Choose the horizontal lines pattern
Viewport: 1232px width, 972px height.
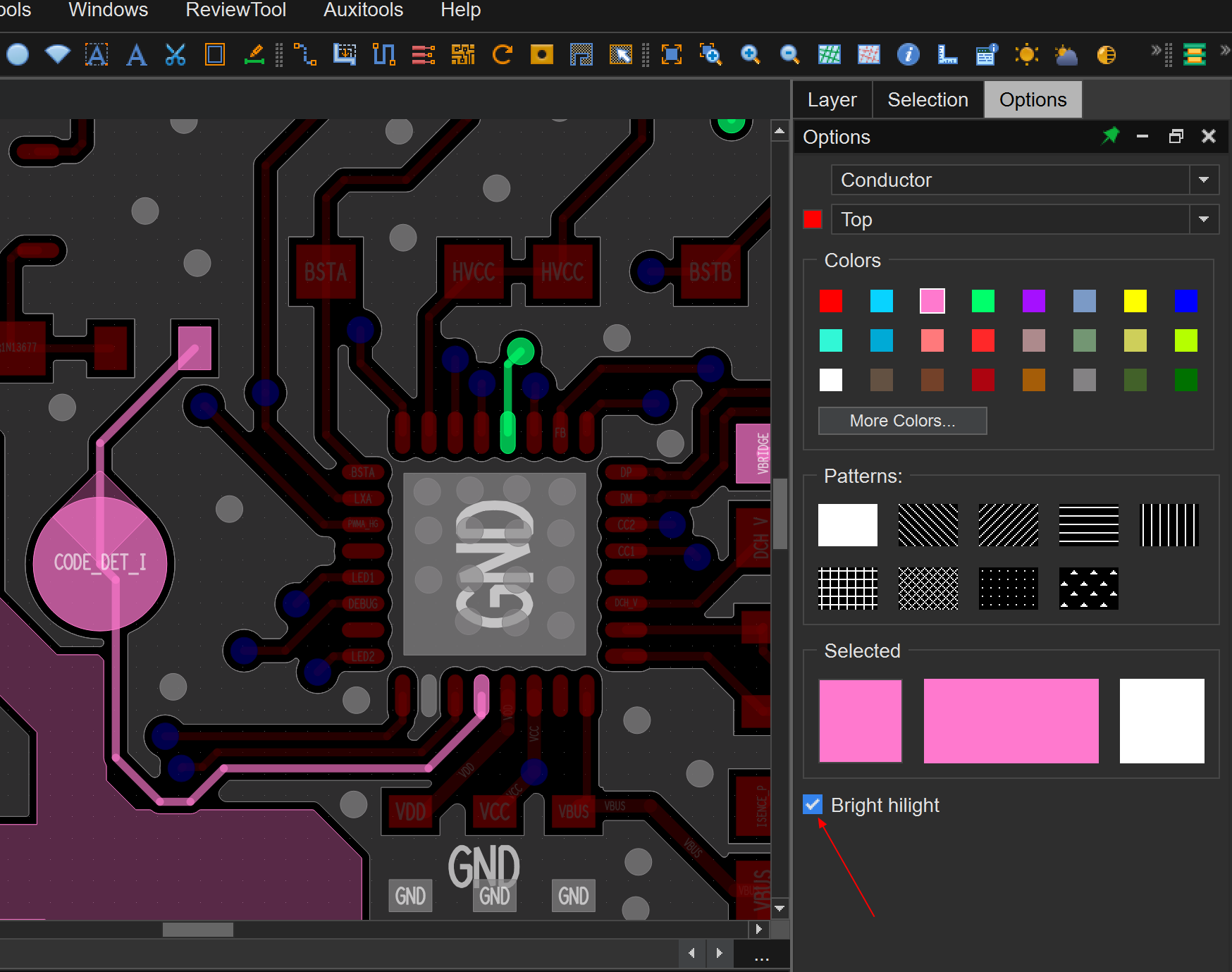[1088, 525]
